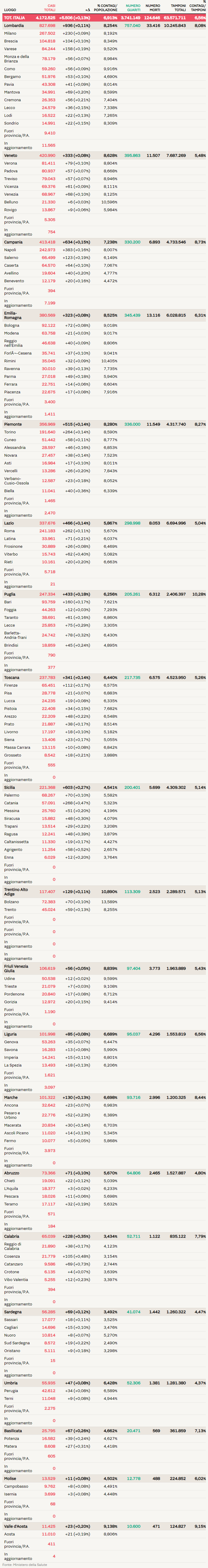Click the Pordenone province name

(x=14, y=994)
